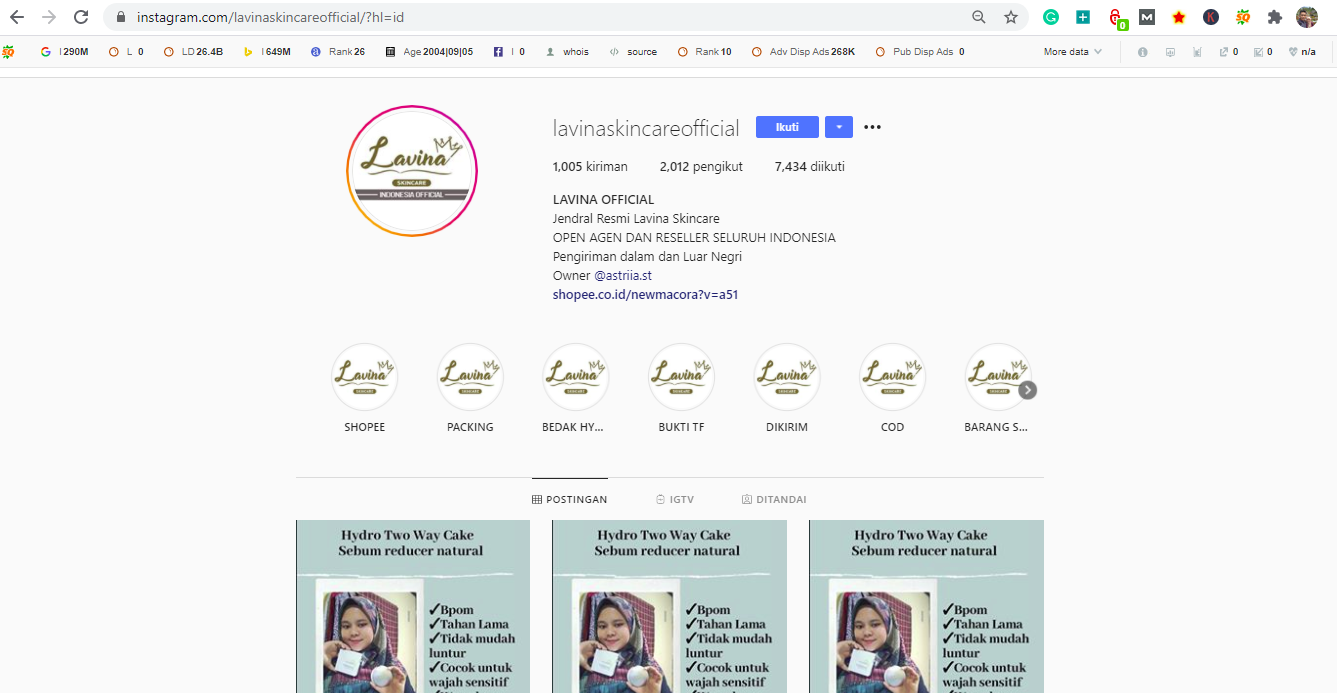Open the browser zoom magnifier icon

click(x=979, y=17)
